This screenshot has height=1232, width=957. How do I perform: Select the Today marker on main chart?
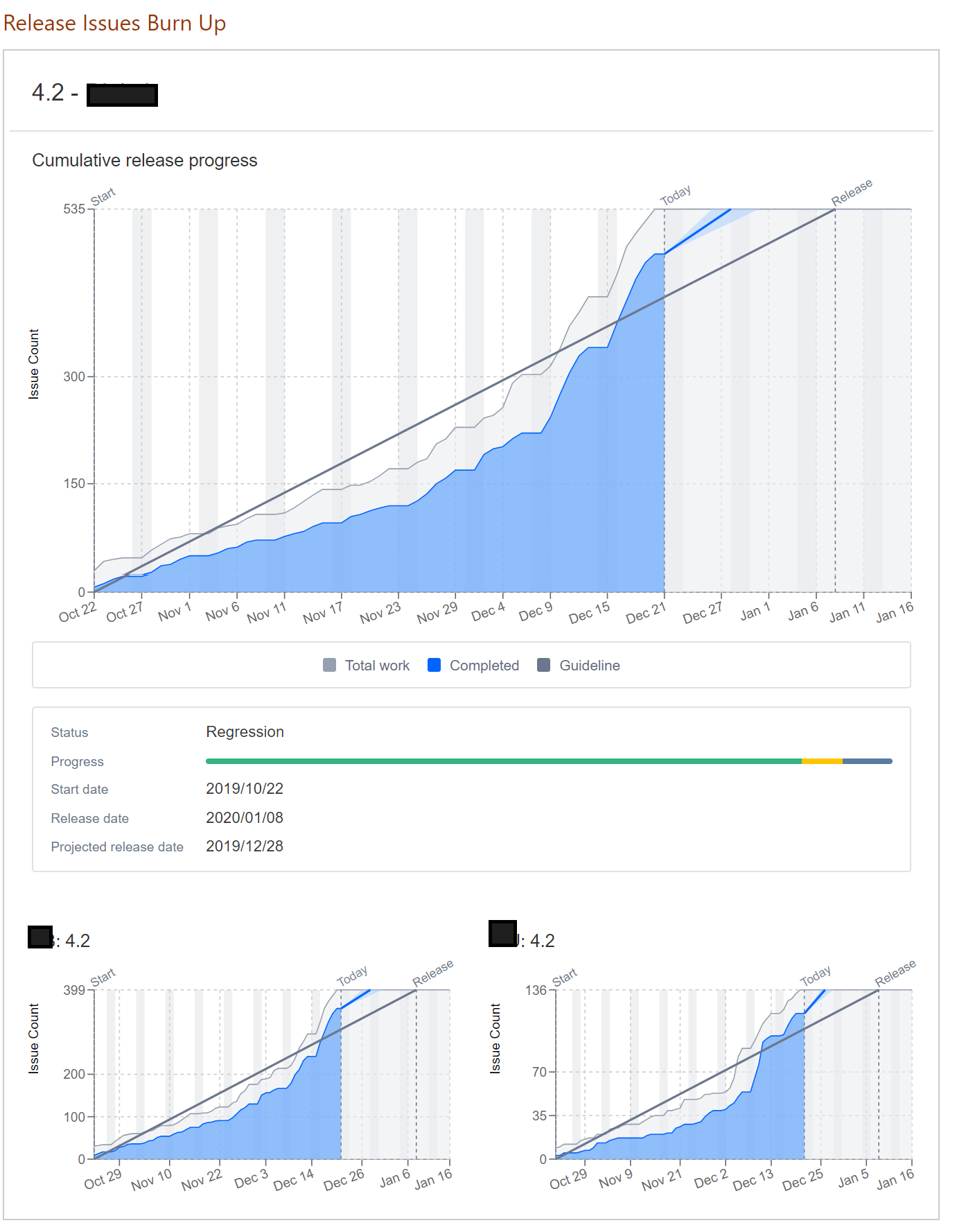676,196
